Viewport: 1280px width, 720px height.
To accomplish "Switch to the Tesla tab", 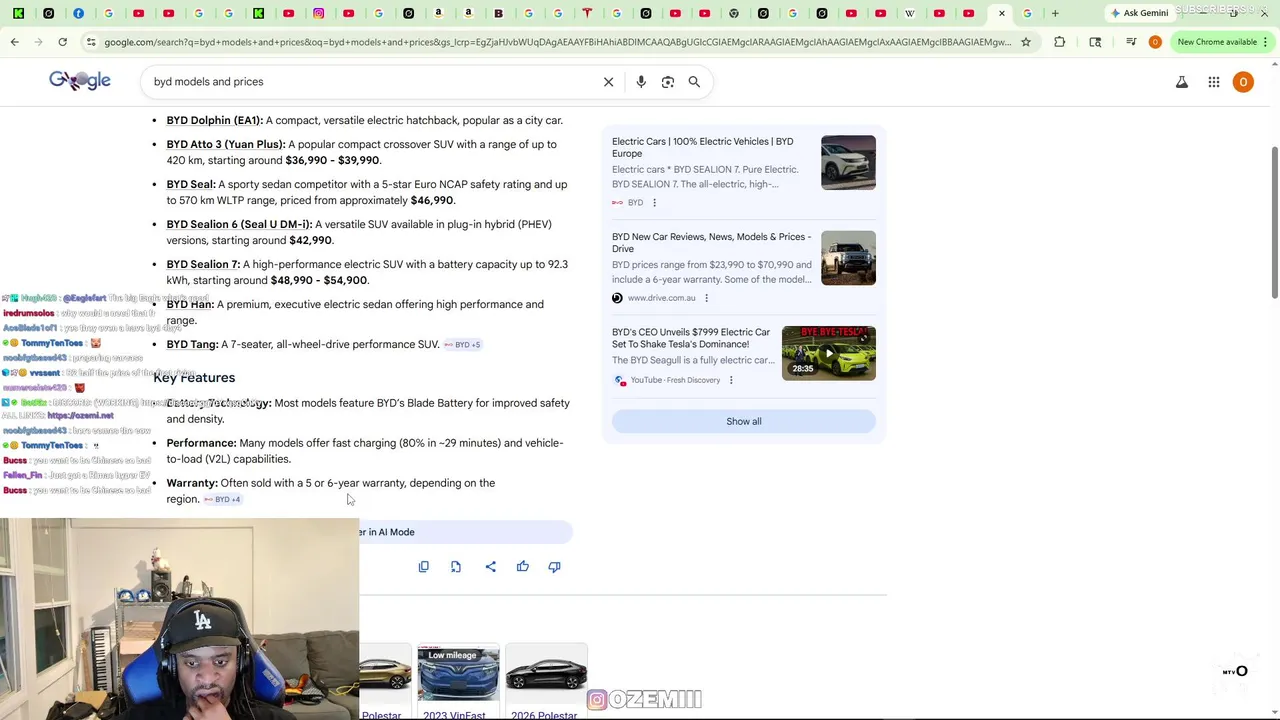I will 587,13.
